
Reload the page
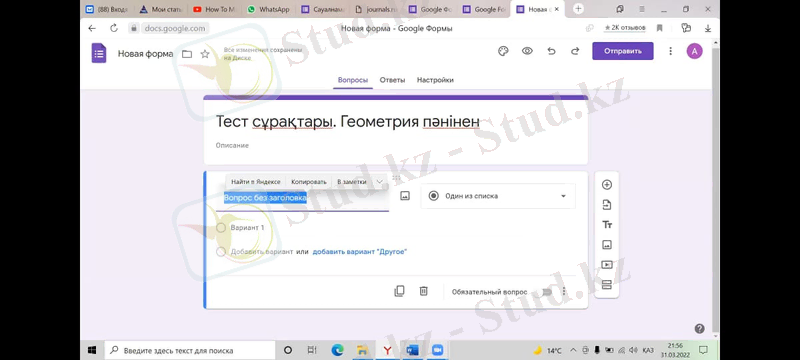[114, 29]
